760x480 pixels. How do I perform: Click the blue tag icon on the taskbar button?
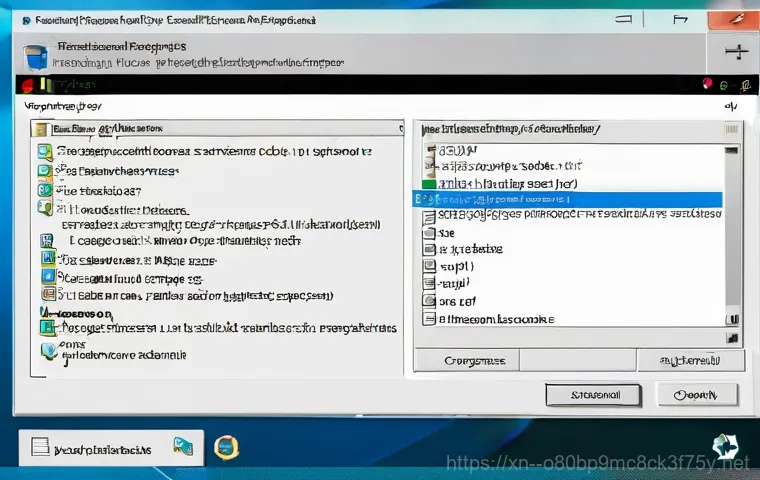[183, 446]
